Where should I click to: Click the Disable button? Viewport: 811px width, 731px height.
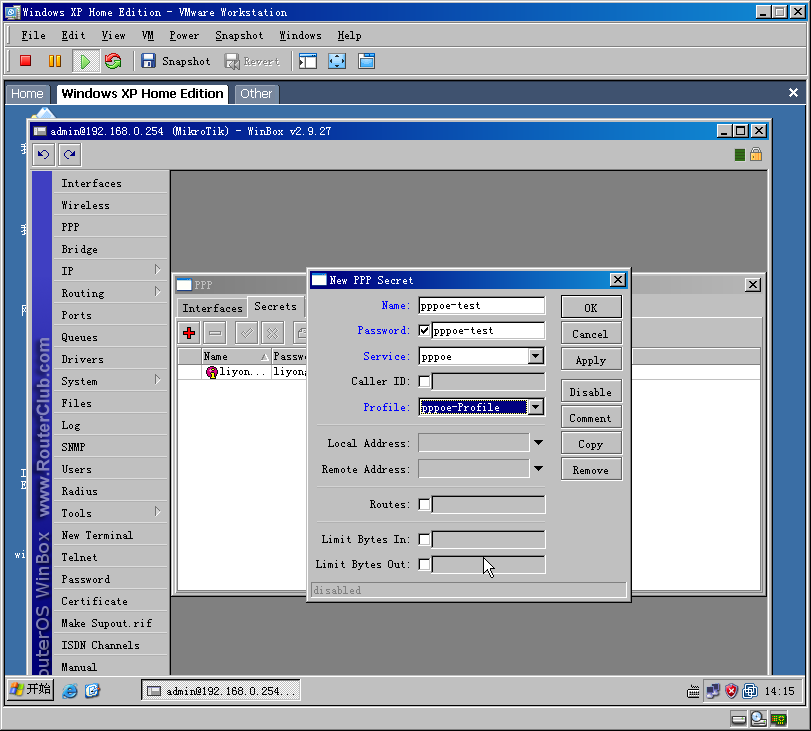[x=591, y=392]
